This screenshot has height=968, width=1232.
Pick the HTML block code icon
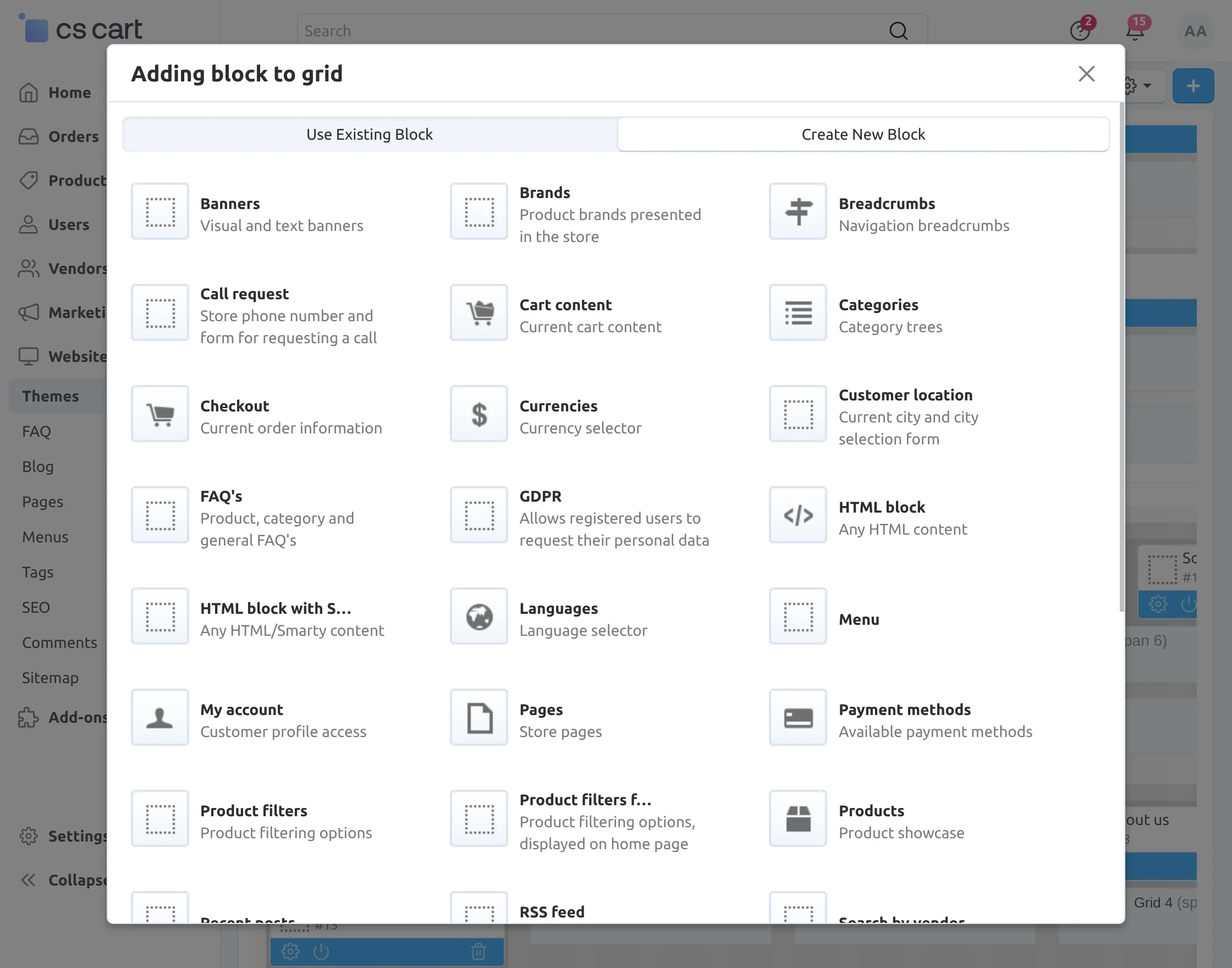[x=798, y=515]
